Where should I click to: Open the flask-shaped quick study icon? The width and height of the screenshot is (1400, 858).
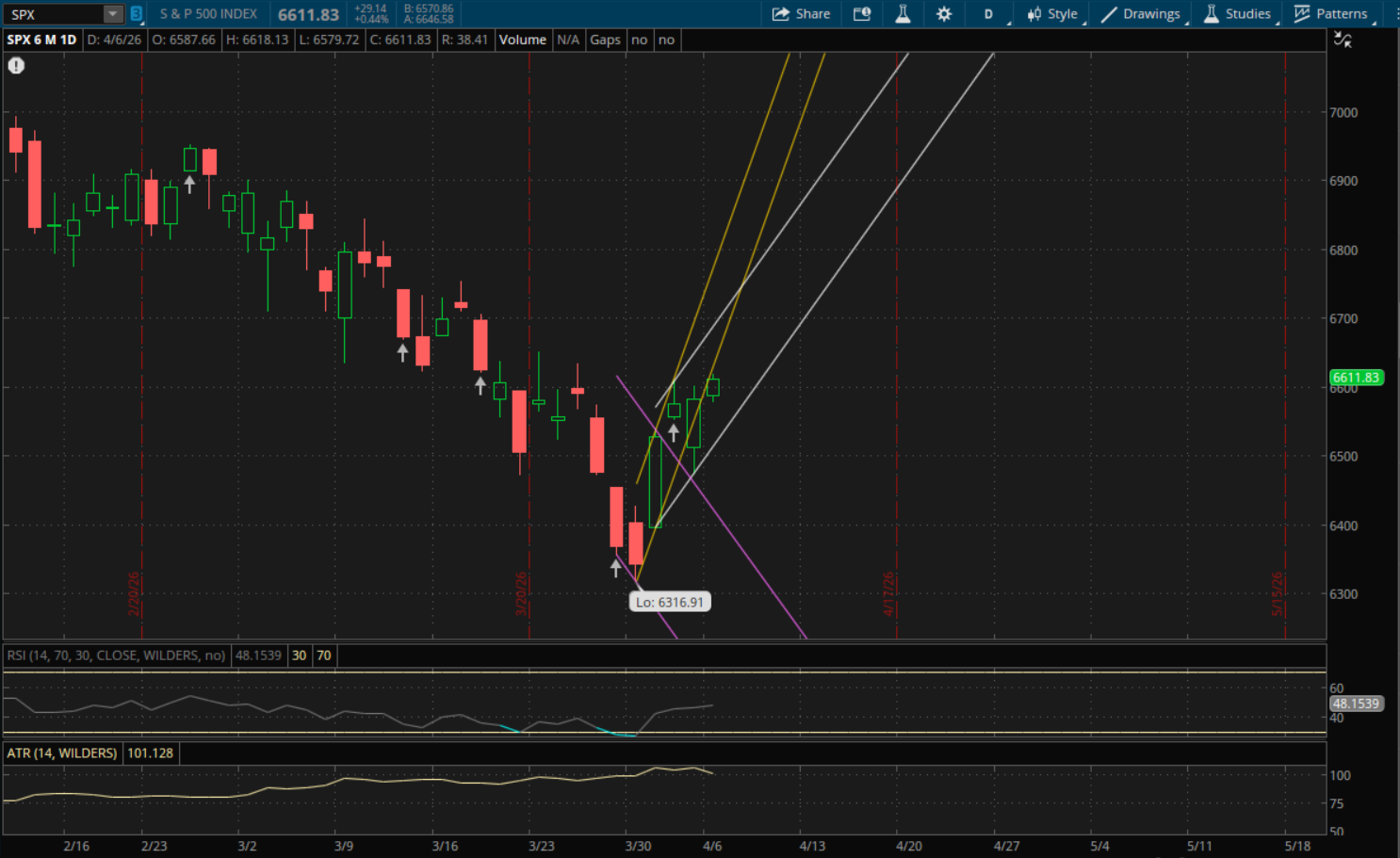point(903,14)
